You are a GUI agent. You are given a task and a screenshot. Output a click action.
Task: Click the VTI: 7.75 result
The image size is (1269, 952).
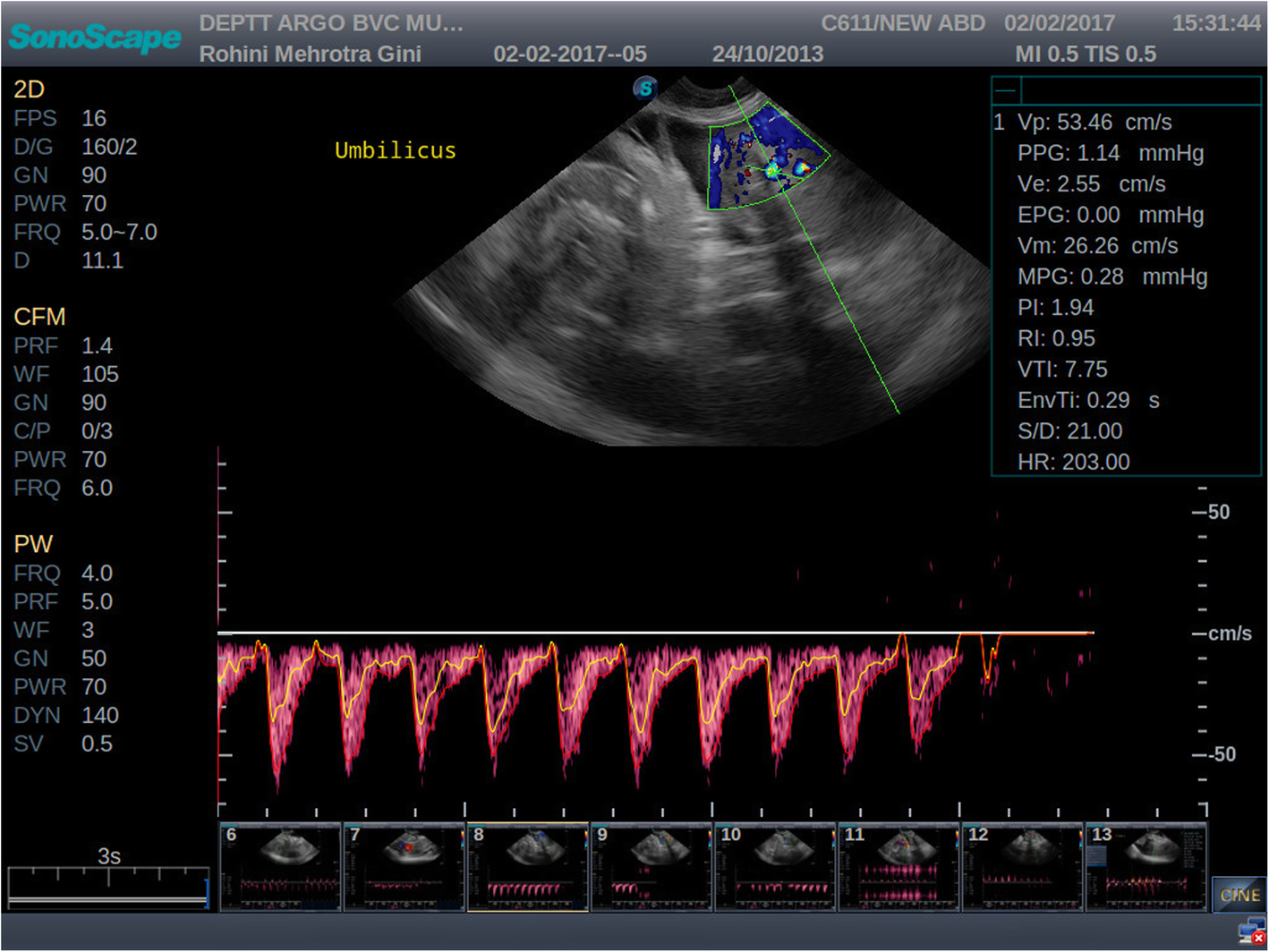pos(1062,369)
